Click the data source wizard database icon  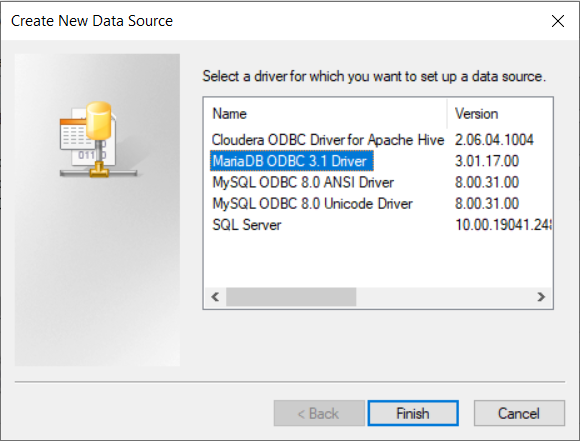click(x=98, y=139)
